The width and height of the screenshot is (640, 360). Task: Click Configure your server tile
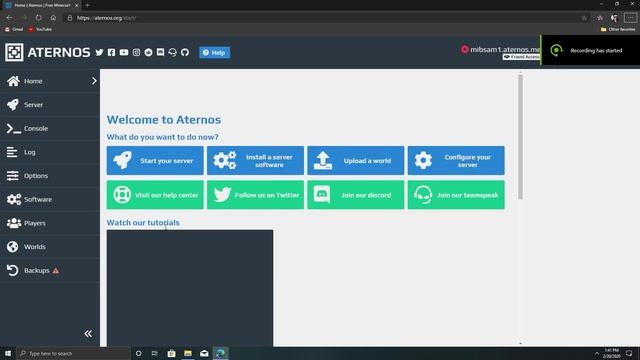(456, 160)
